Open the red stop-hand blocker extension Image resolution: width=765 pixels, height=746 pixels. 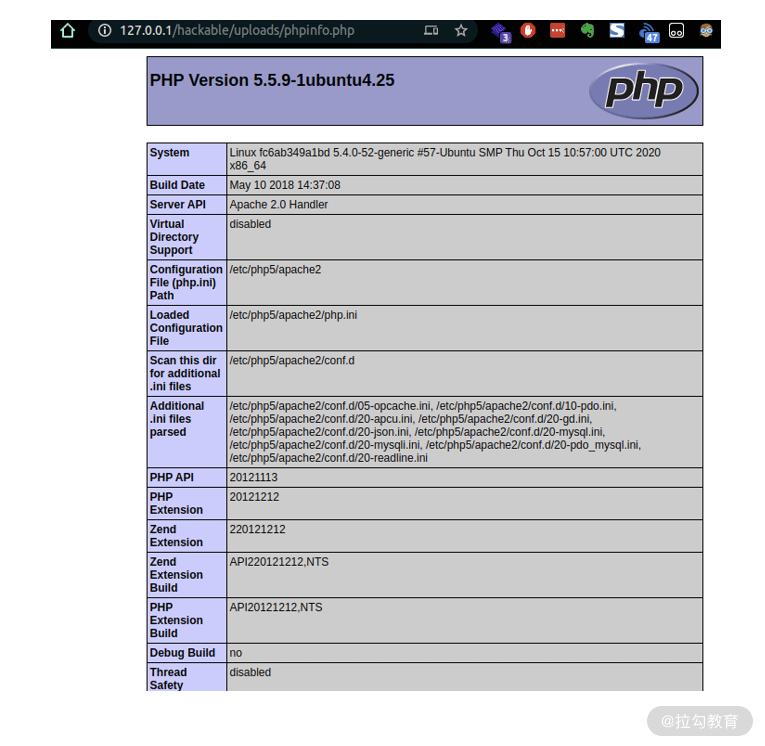[x=528, y=30]
